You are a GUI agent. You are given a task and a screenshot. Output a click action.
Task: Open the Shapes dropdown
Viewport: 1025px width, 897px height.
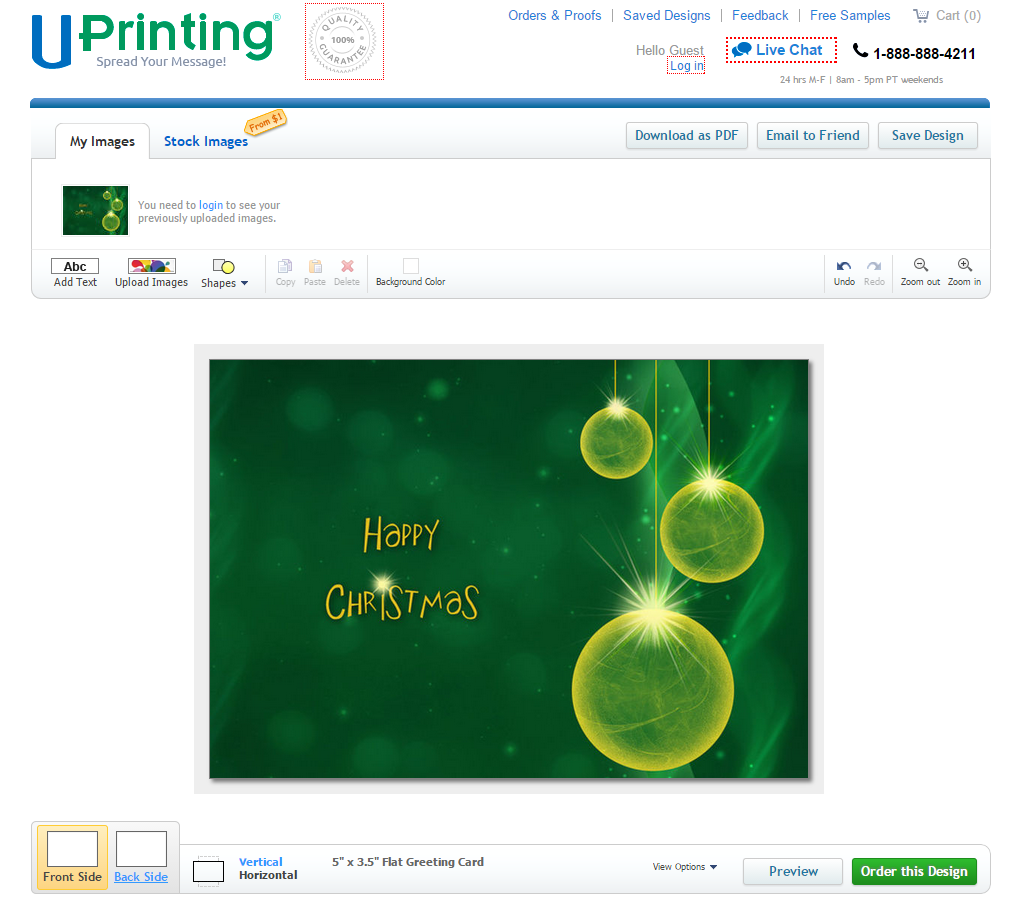[x=224, y=274]
